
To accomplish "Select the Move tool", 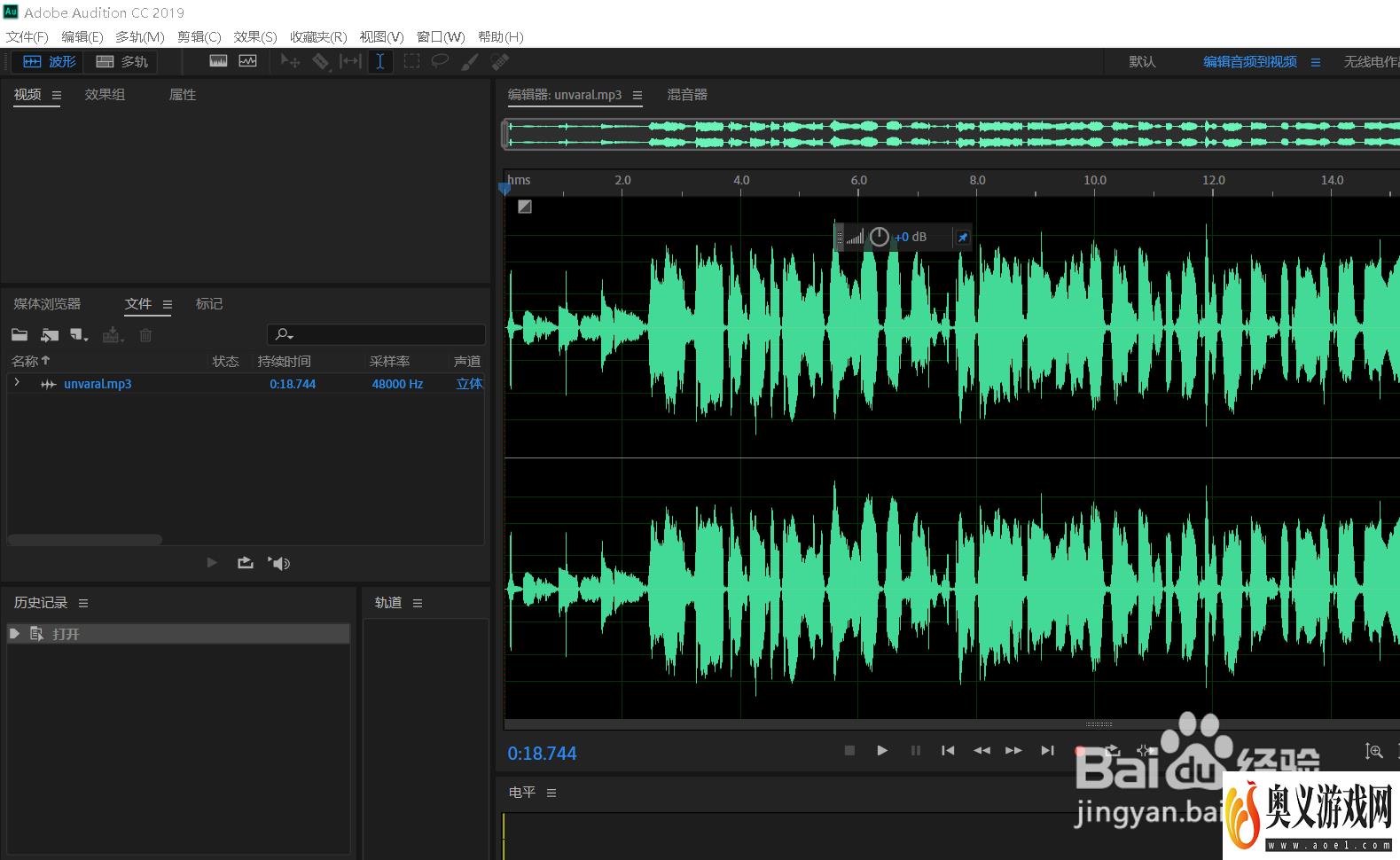I will (x=290, y=61).
